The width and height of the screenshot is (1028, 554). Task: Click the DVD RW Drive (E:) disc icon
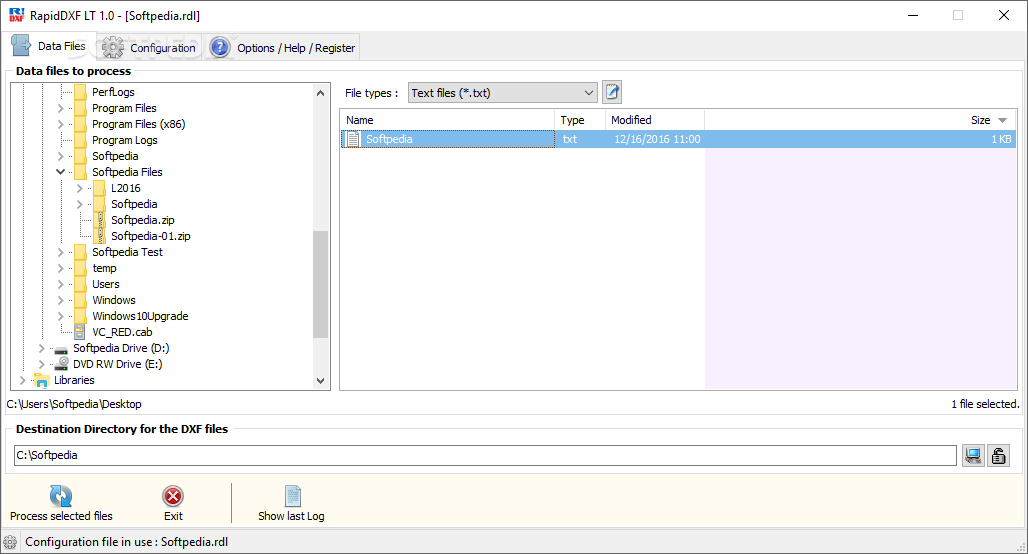[x=62, y=363]
